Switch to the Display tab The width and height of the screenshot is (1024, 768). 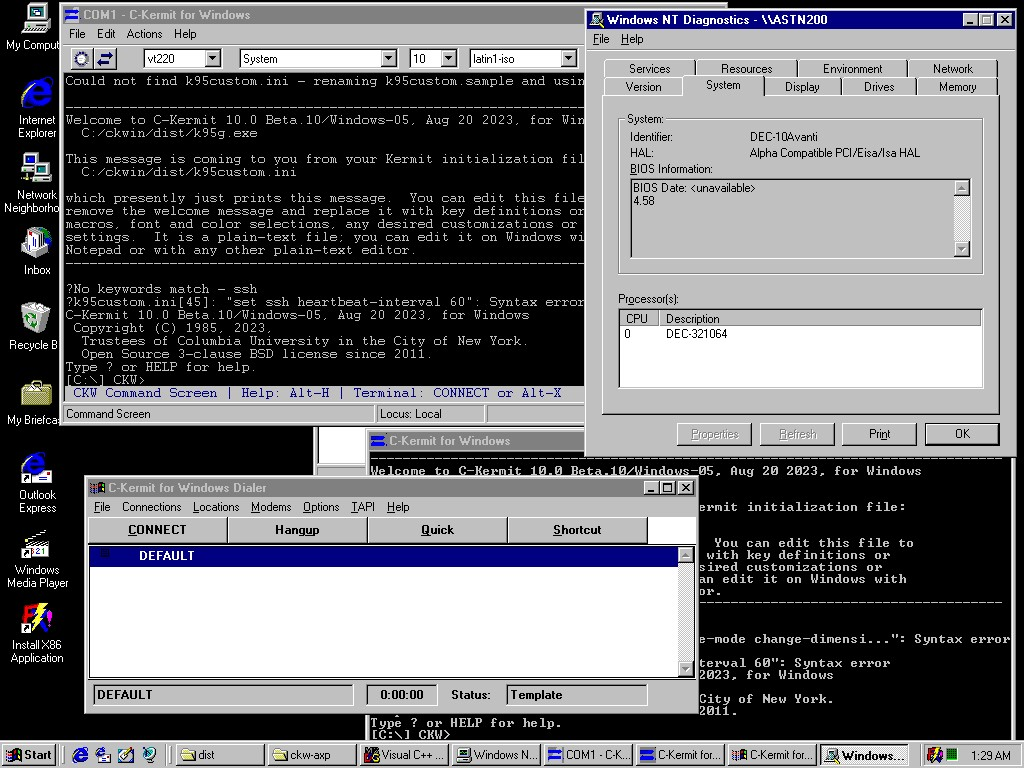[802, 87]
